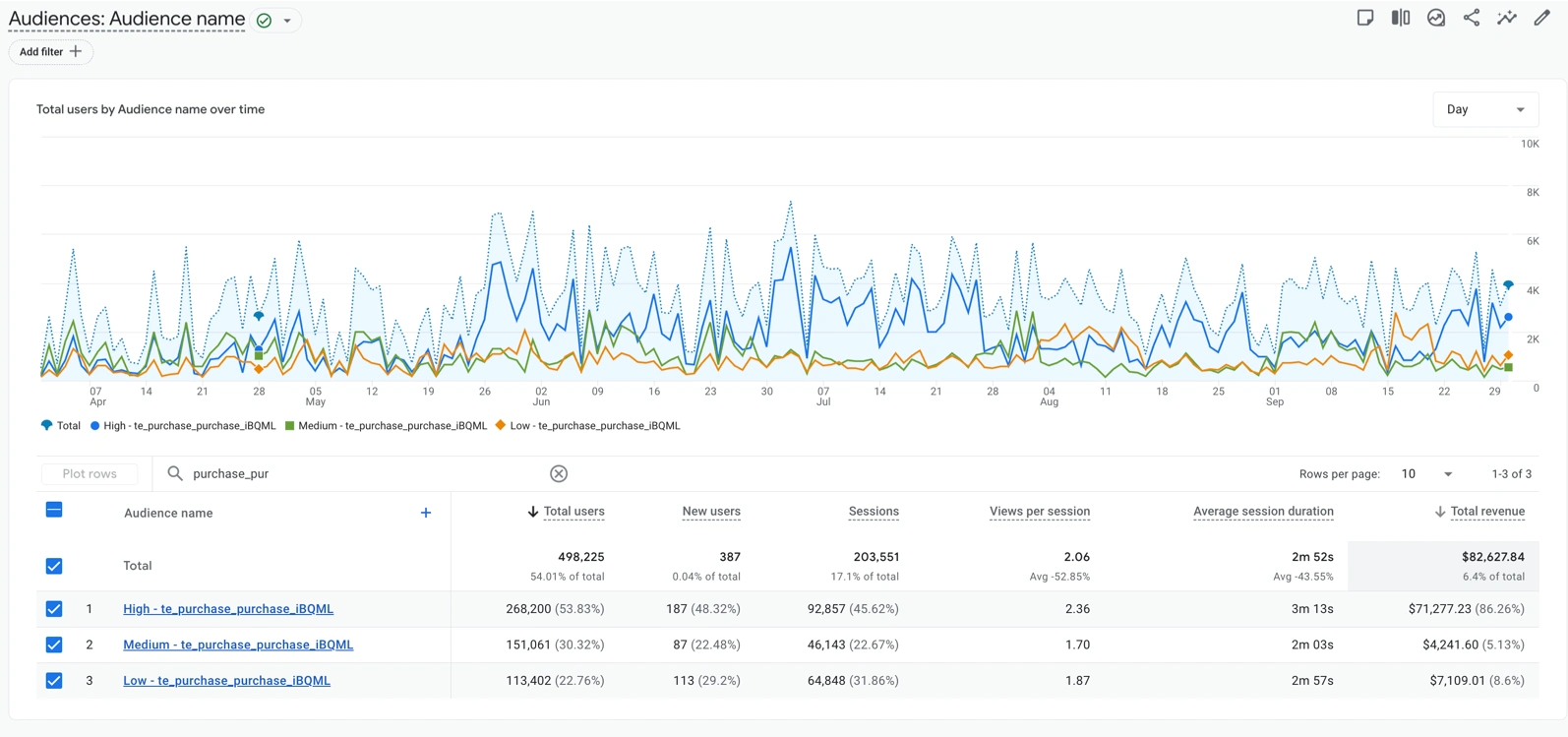Open the Rows per page dropdown

pyautogui.click(x=1425, y=474)
